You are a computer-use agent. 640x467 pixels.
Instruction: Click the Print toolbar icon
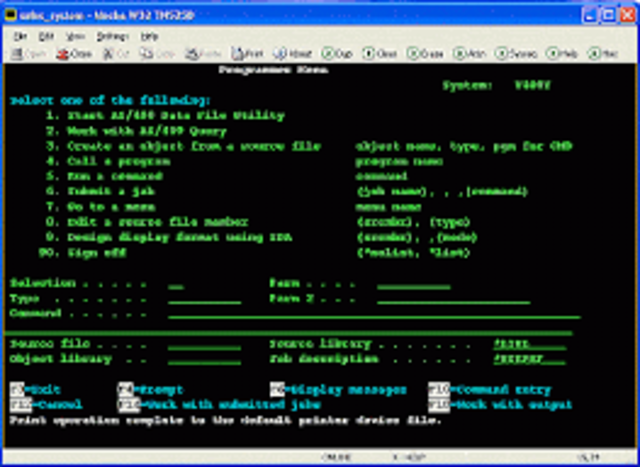coord(247,53)
